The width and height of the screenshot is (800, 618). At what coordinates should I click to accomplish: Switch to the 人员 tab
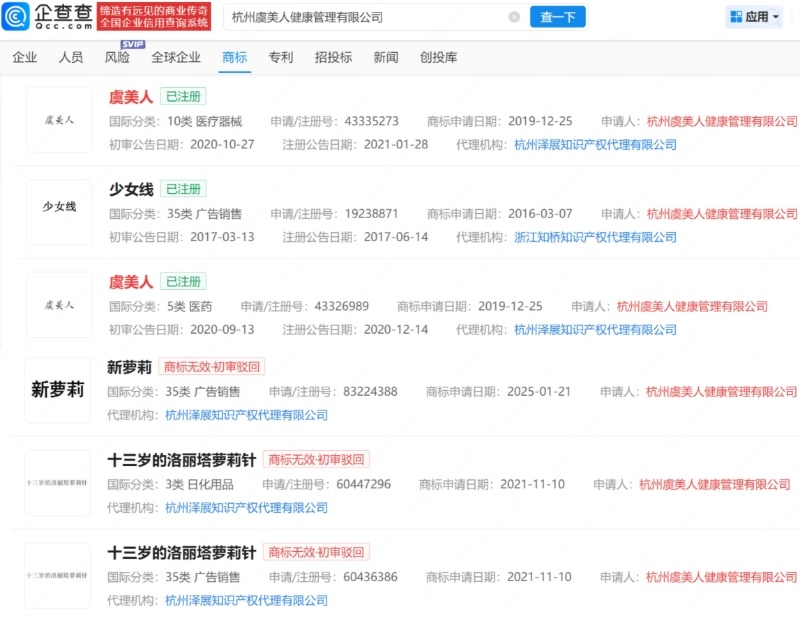[71, 57]
